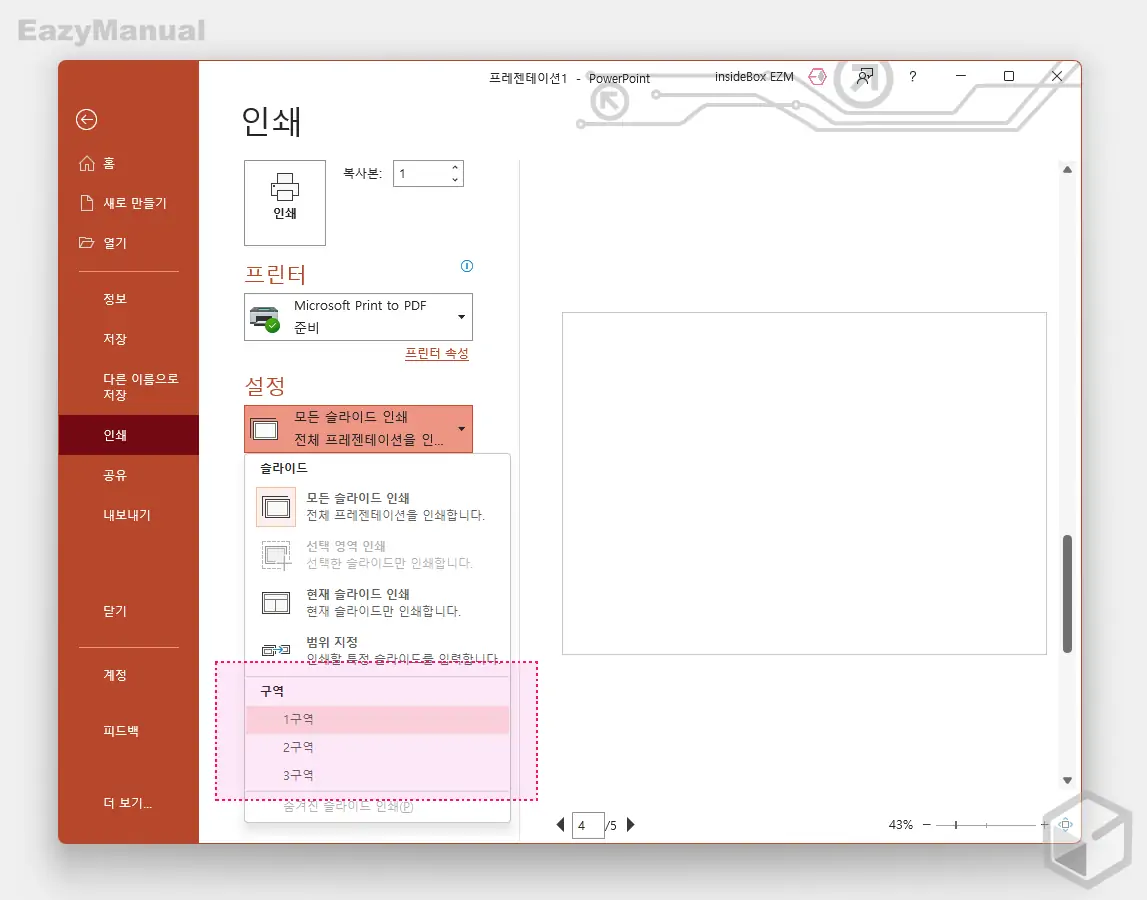
Task: Zoom out with the minus button
Action: (x=927, y=825)
